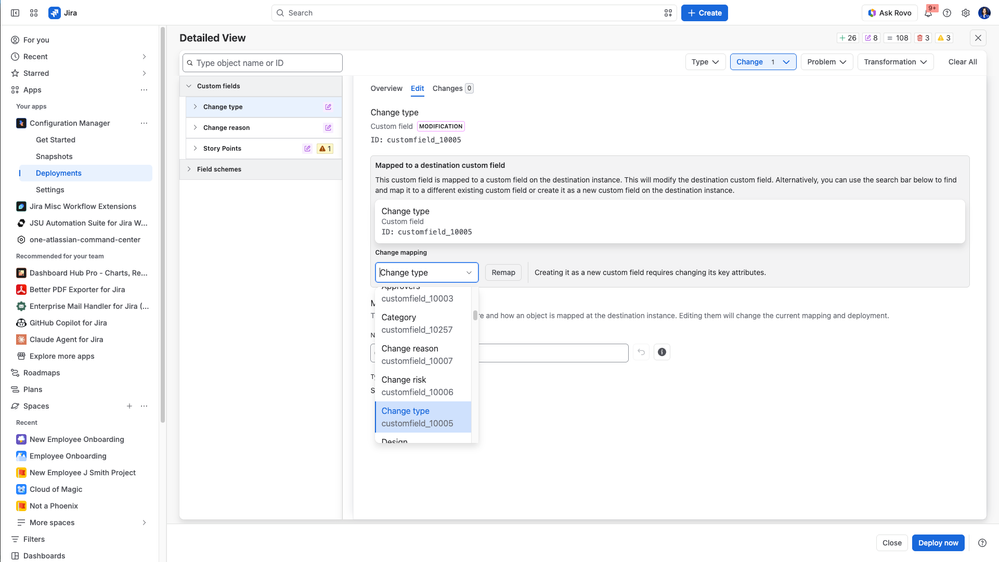This screenshot has height=562, width=999.
Task: Expand the Recent sidebar item
Action: pos(144,57)
